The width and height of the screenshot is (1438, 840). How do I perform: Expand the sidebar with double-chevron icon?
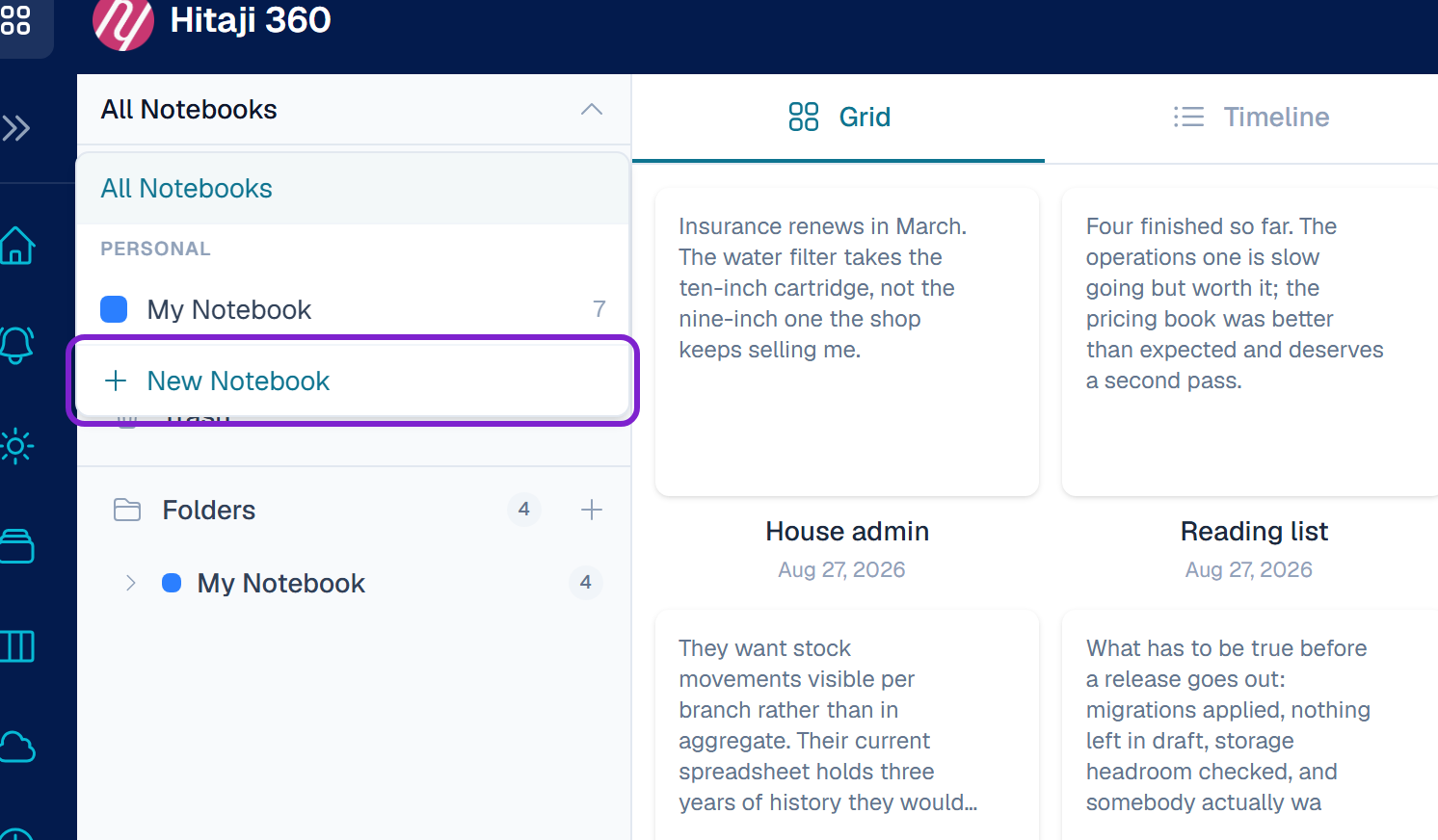pos(16,128)
